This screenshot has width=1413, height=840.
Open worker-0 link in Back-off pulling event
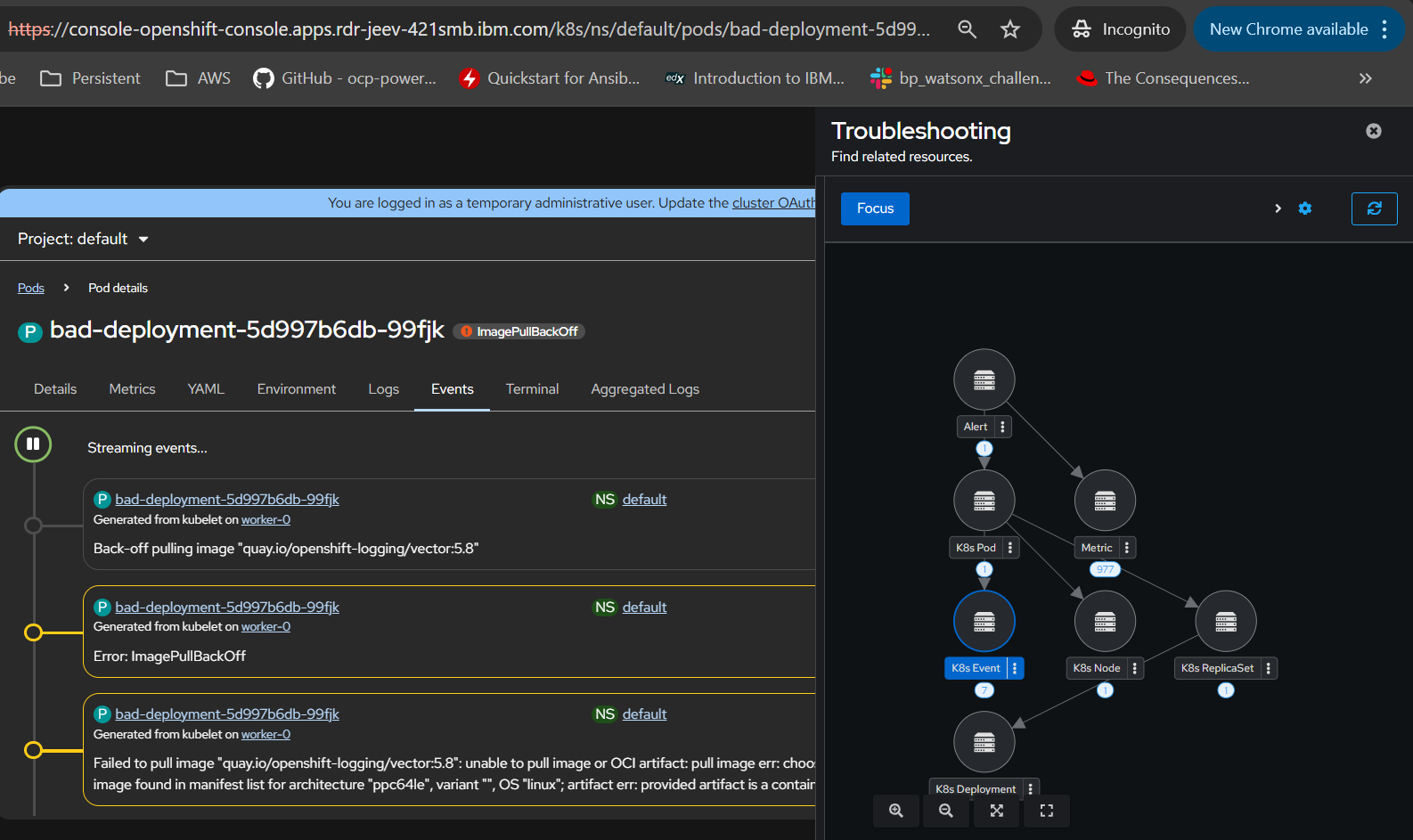click(265, 520)
